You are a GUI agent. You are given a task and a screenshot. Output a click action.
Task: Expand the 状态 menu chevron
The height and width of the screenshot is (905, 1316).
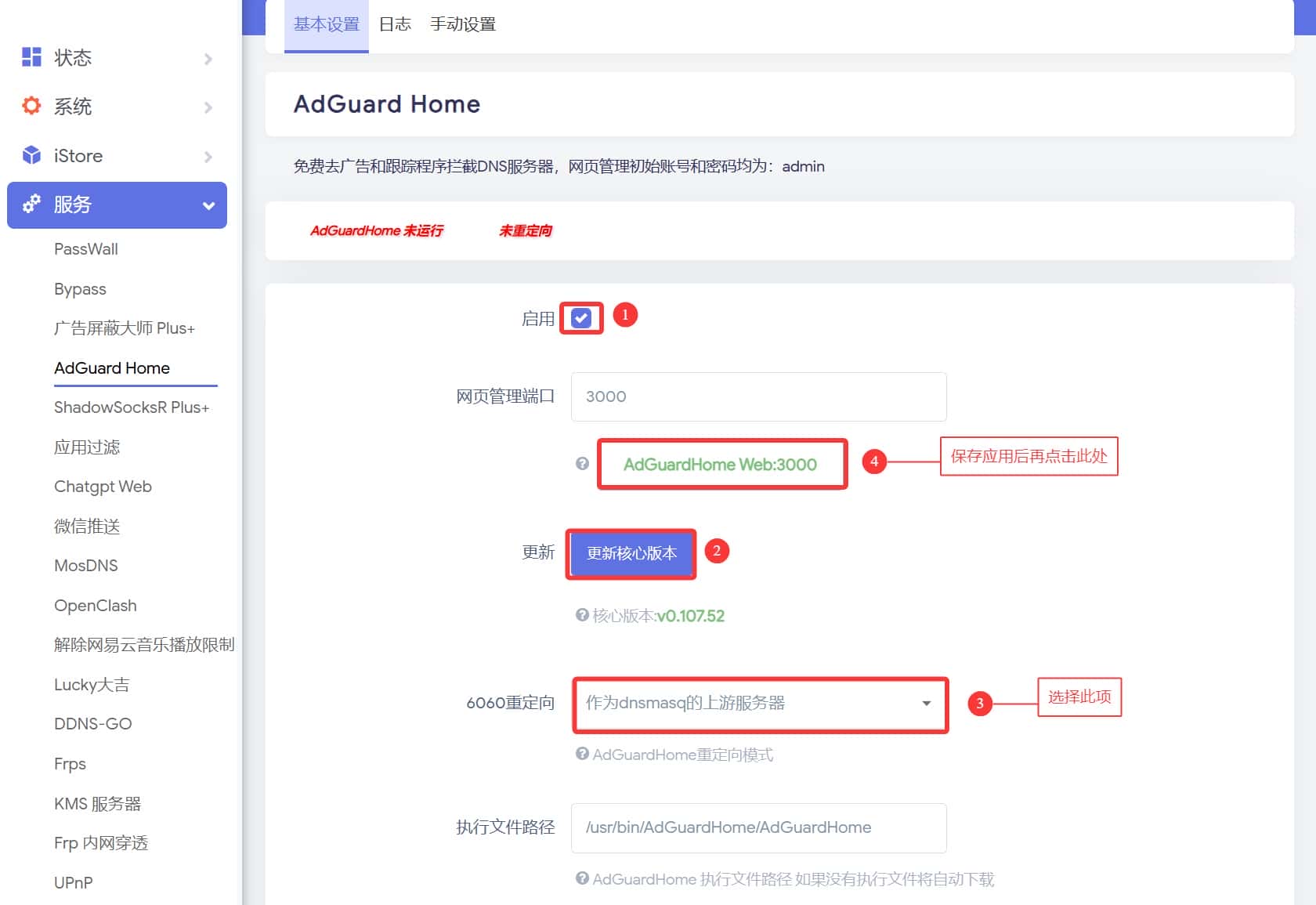(x=208, y=59)
